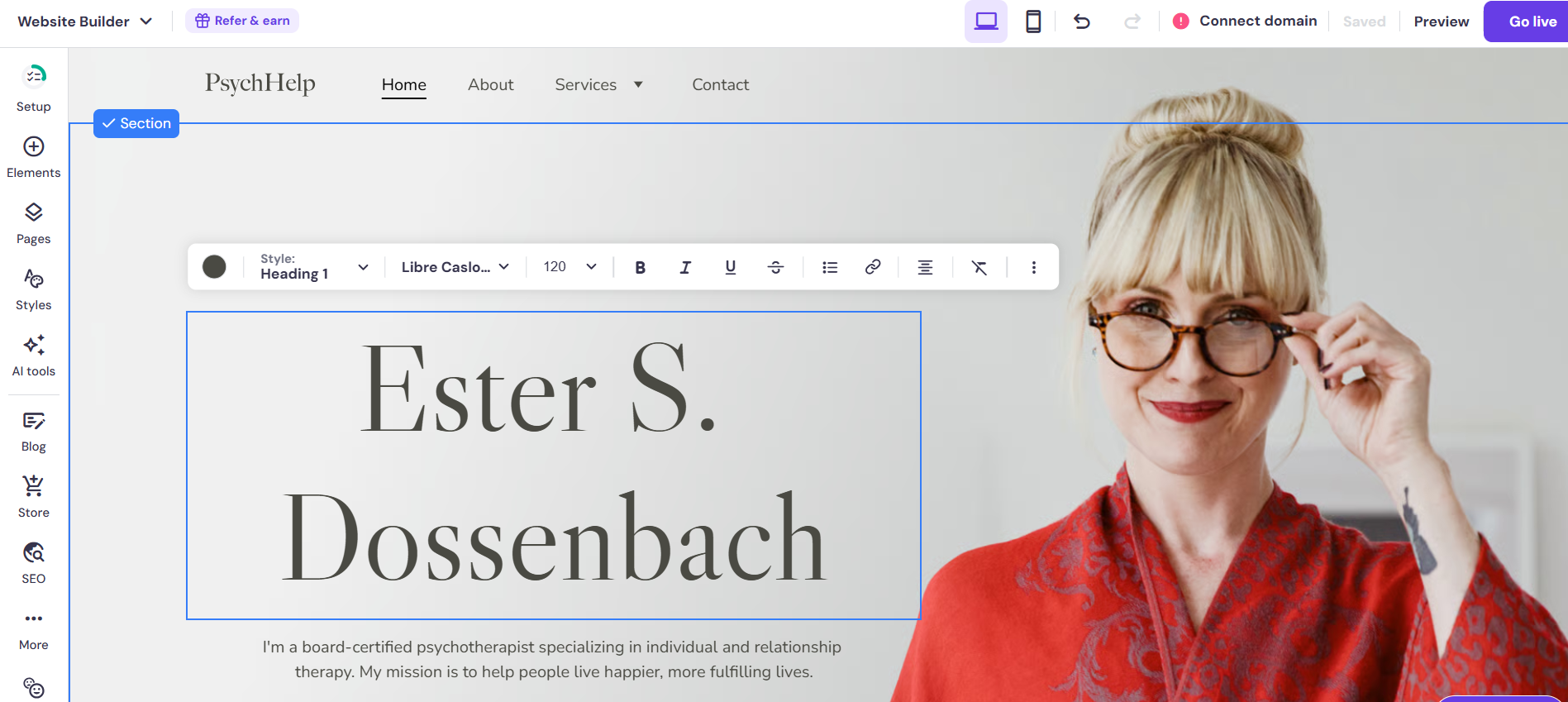Image resolution: width=1568 pixels, height=702 pixels.
Task: Open the font size 120 dropdown
Action: click(x=570, y=267)
